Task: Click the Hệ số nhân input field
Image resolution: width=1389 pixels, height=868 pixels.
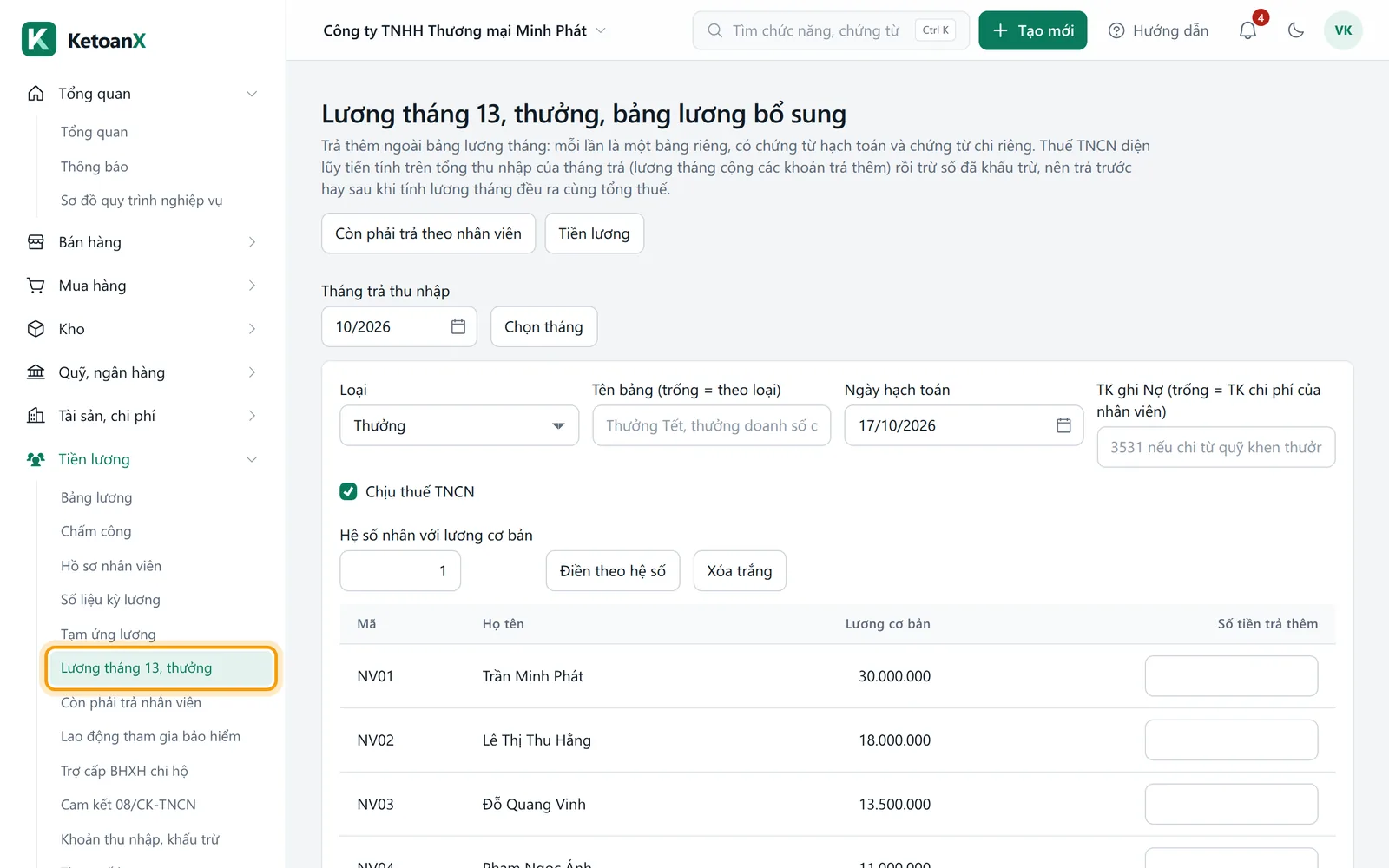Action: (400, 571)
